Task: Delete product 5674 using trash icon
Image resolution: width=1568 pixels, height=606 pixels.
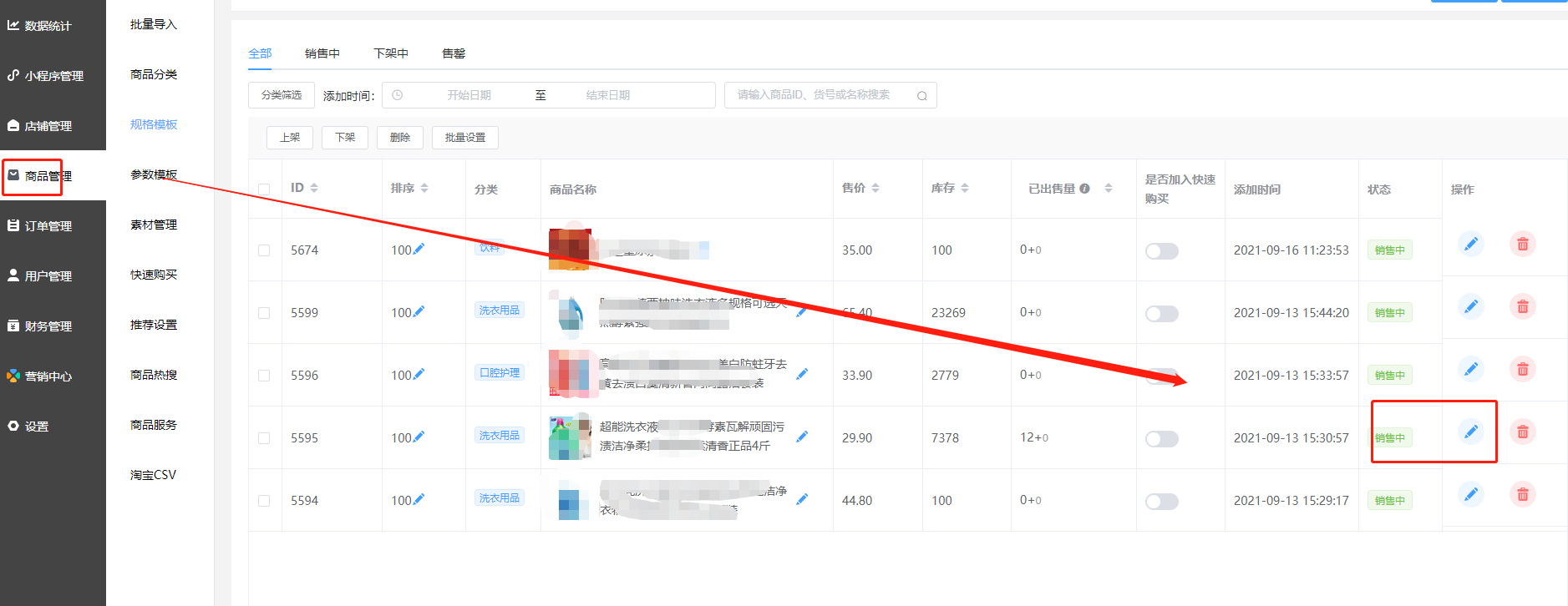Action: pos(1523,244)
